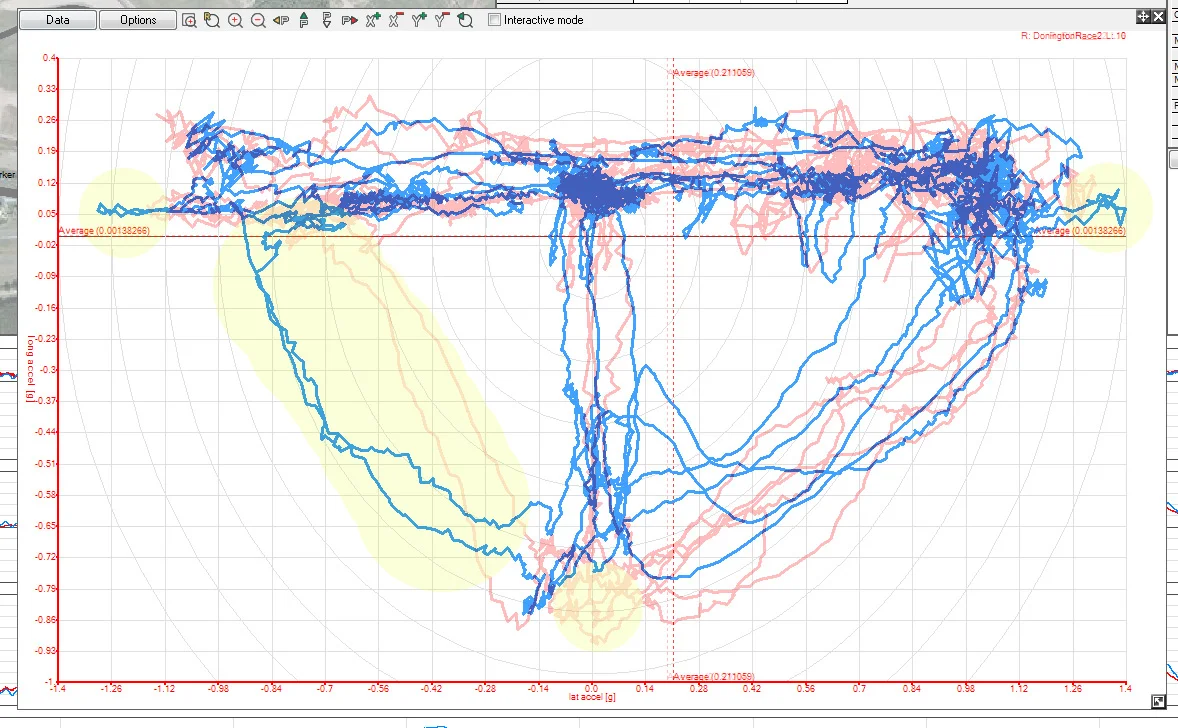This screenshot has height=728, width=1178.
Task: Expand X axis with X plus icon
Action: pos(373,20)
